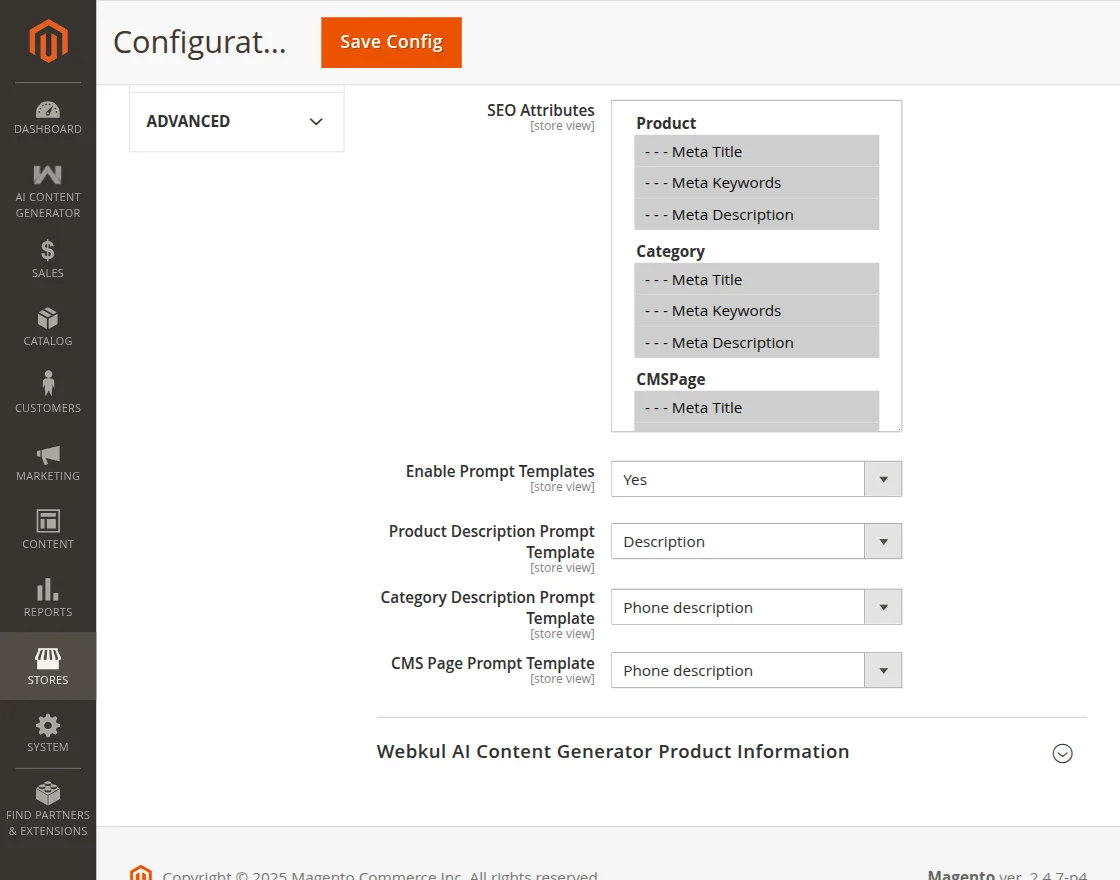
Task: Select Meta Keywords under Category attributes
Action: tap(756, 310)
